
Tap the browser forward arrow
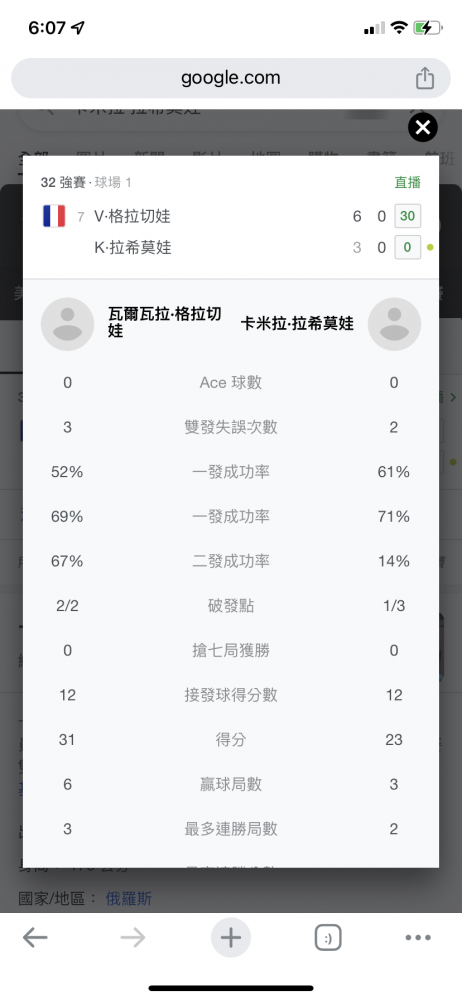tap(133, 937)
